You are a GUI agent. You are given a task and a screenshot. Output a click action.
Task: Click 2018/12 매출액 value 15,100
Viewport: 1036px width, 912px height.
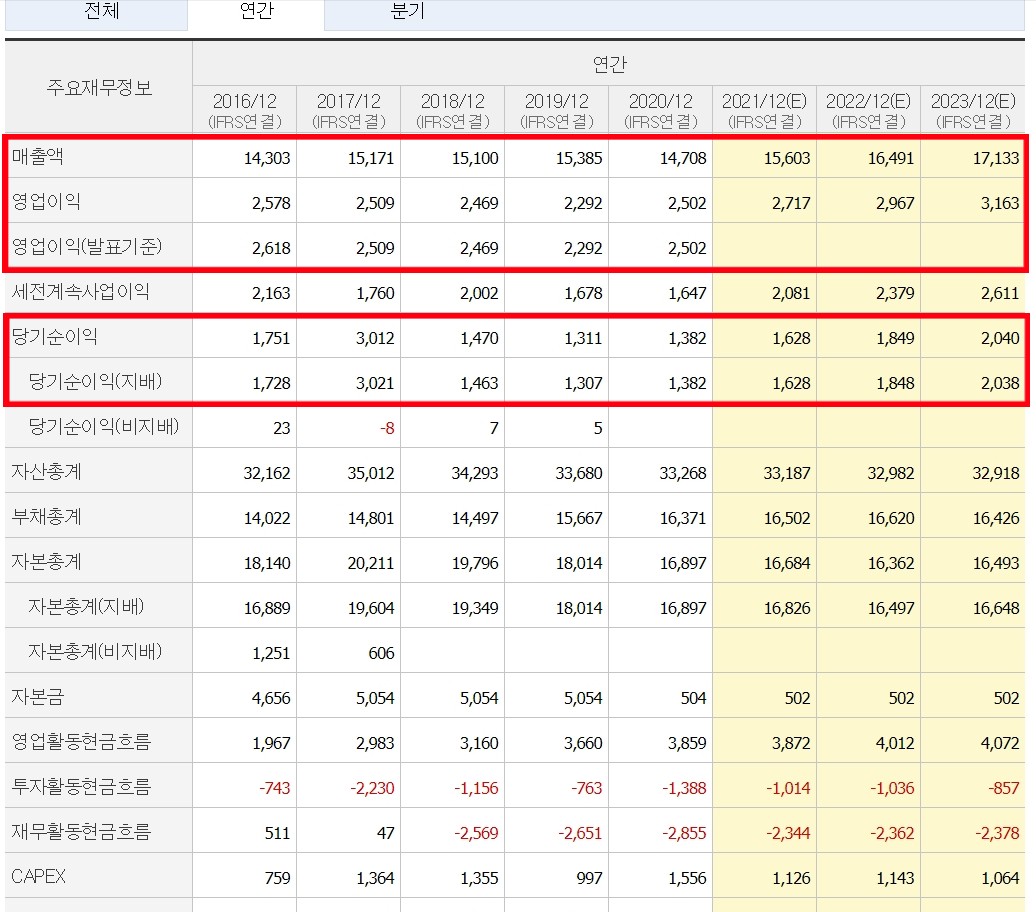[x=475, y=158]
